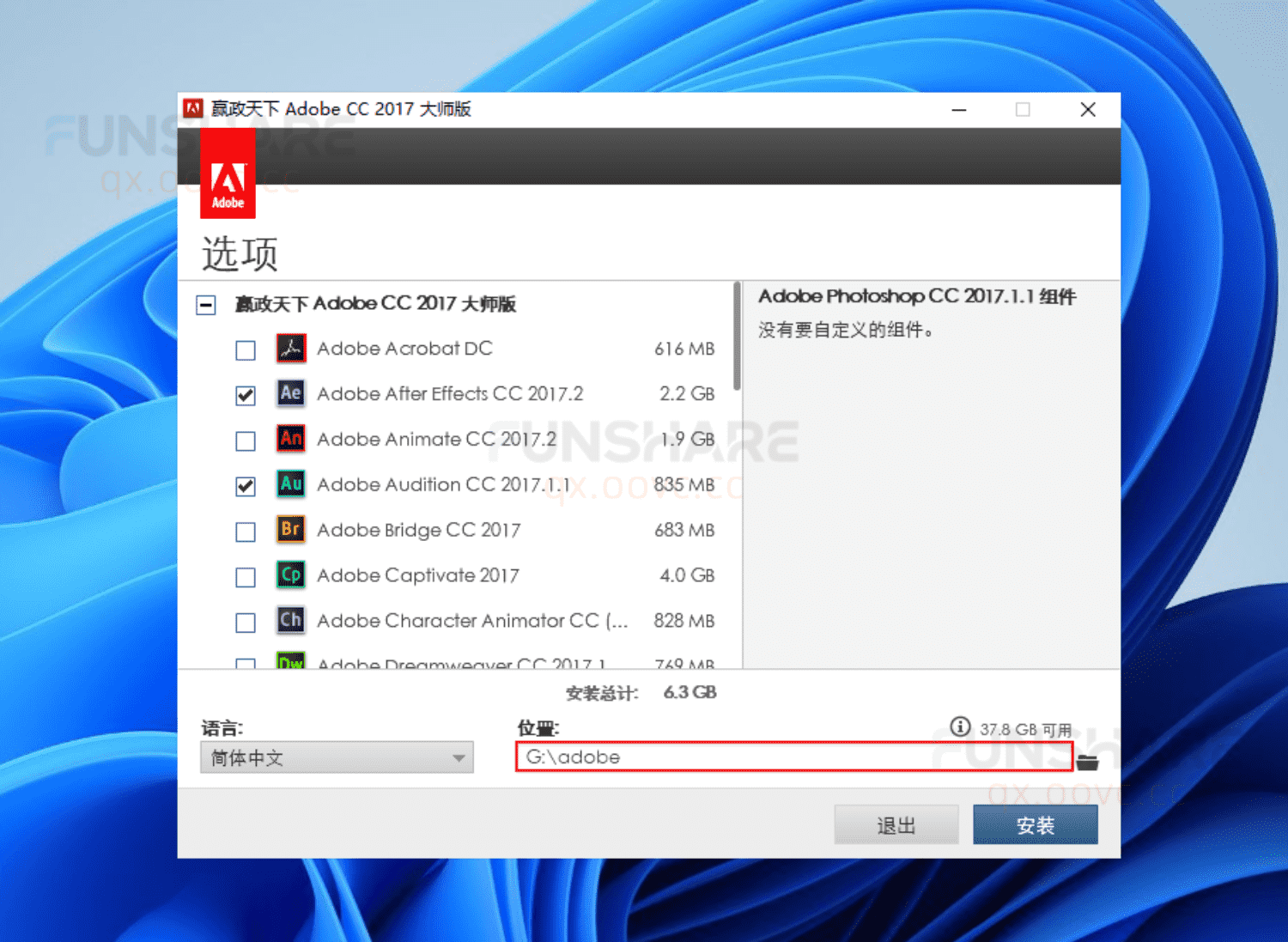Click the 616 MB size value

(x=684, y=349)
